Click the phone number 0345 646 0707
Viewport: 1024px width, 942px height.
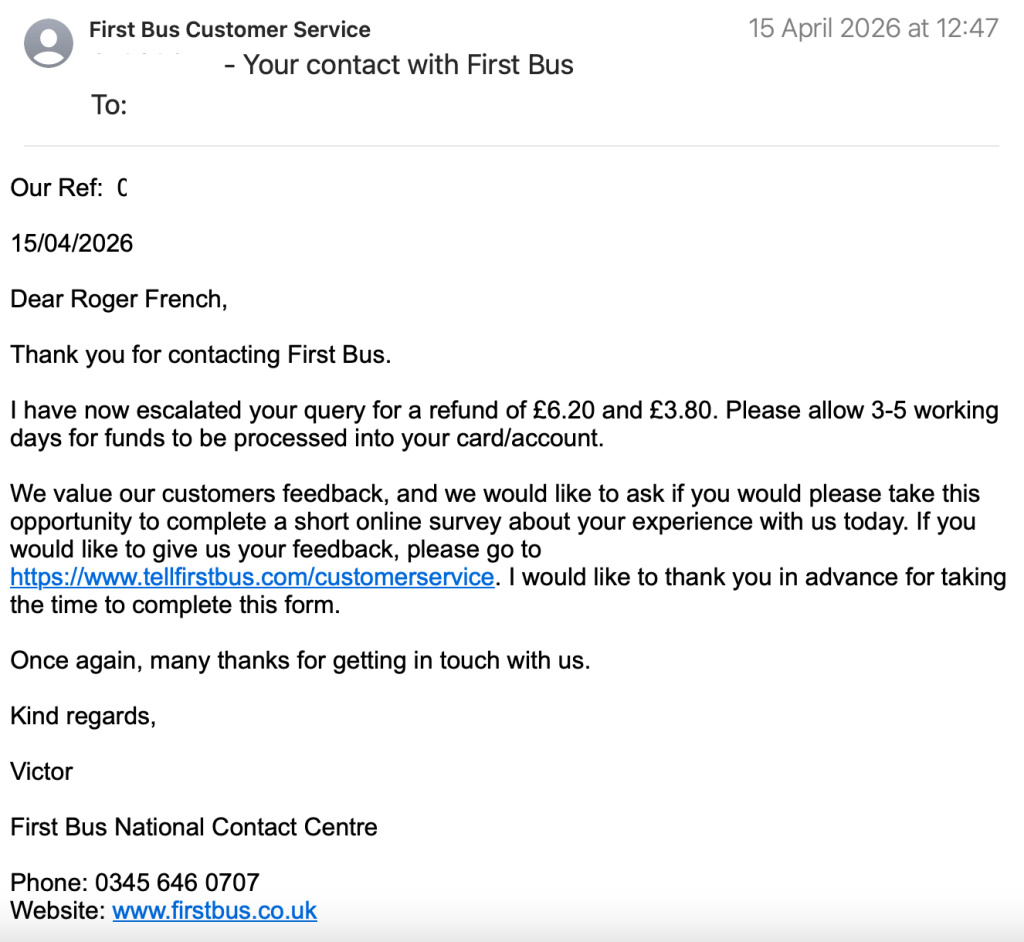click(177, 882)
